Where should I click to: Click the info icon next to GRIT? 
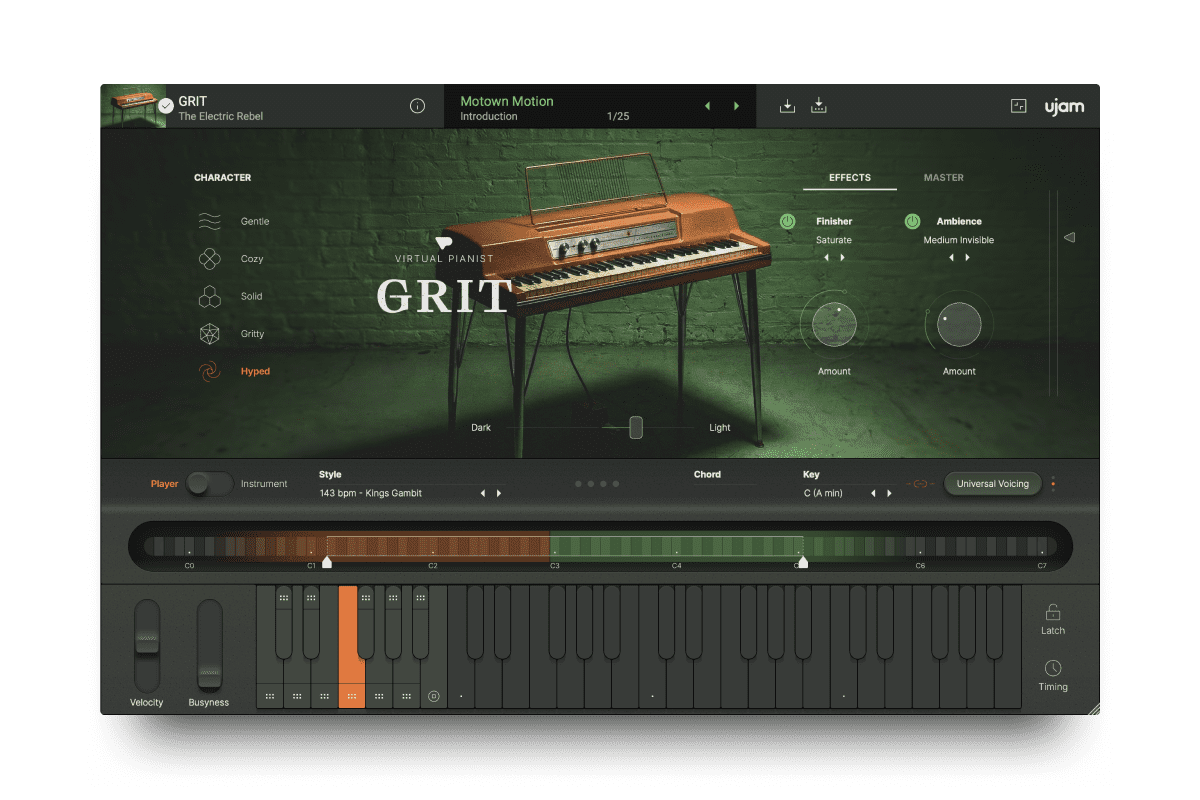point(417,105)
